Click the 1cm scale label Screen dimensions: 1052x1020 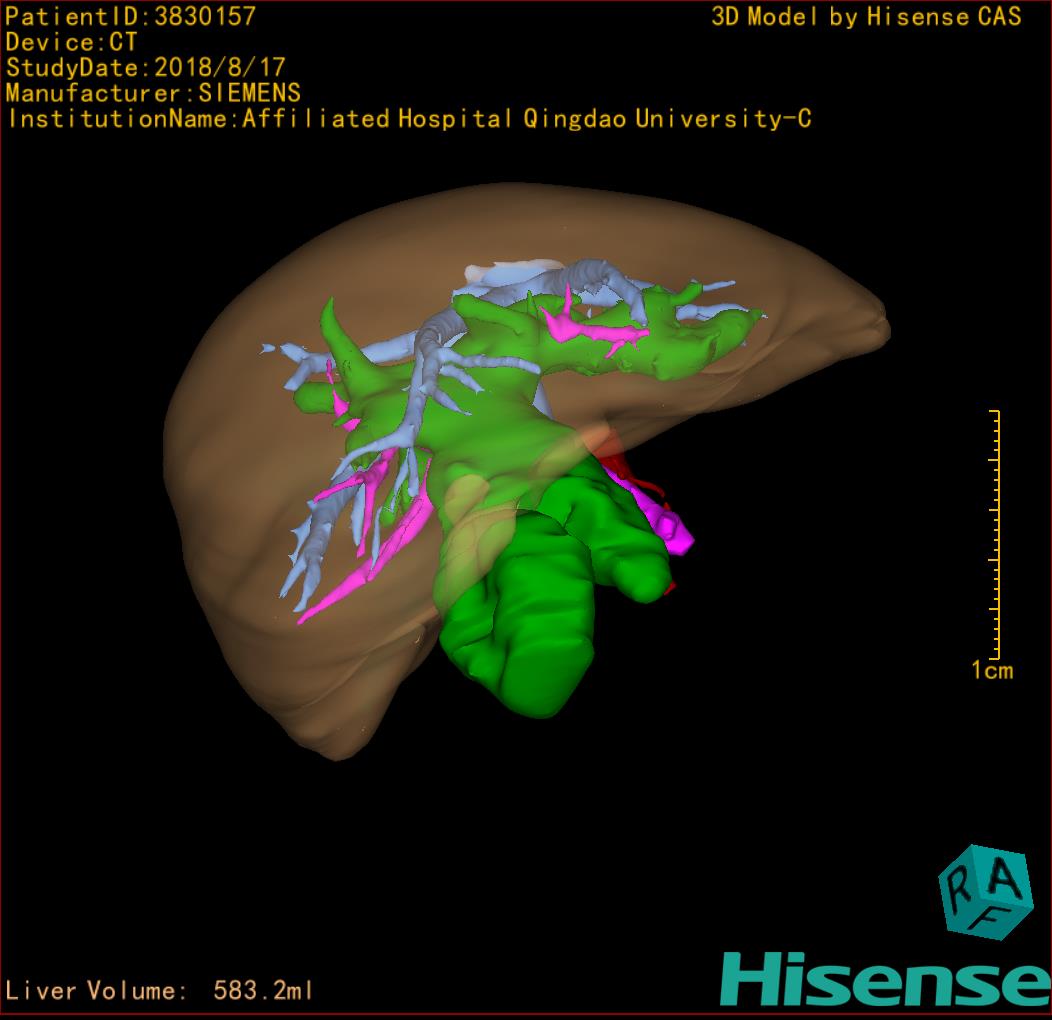point(992,670)
